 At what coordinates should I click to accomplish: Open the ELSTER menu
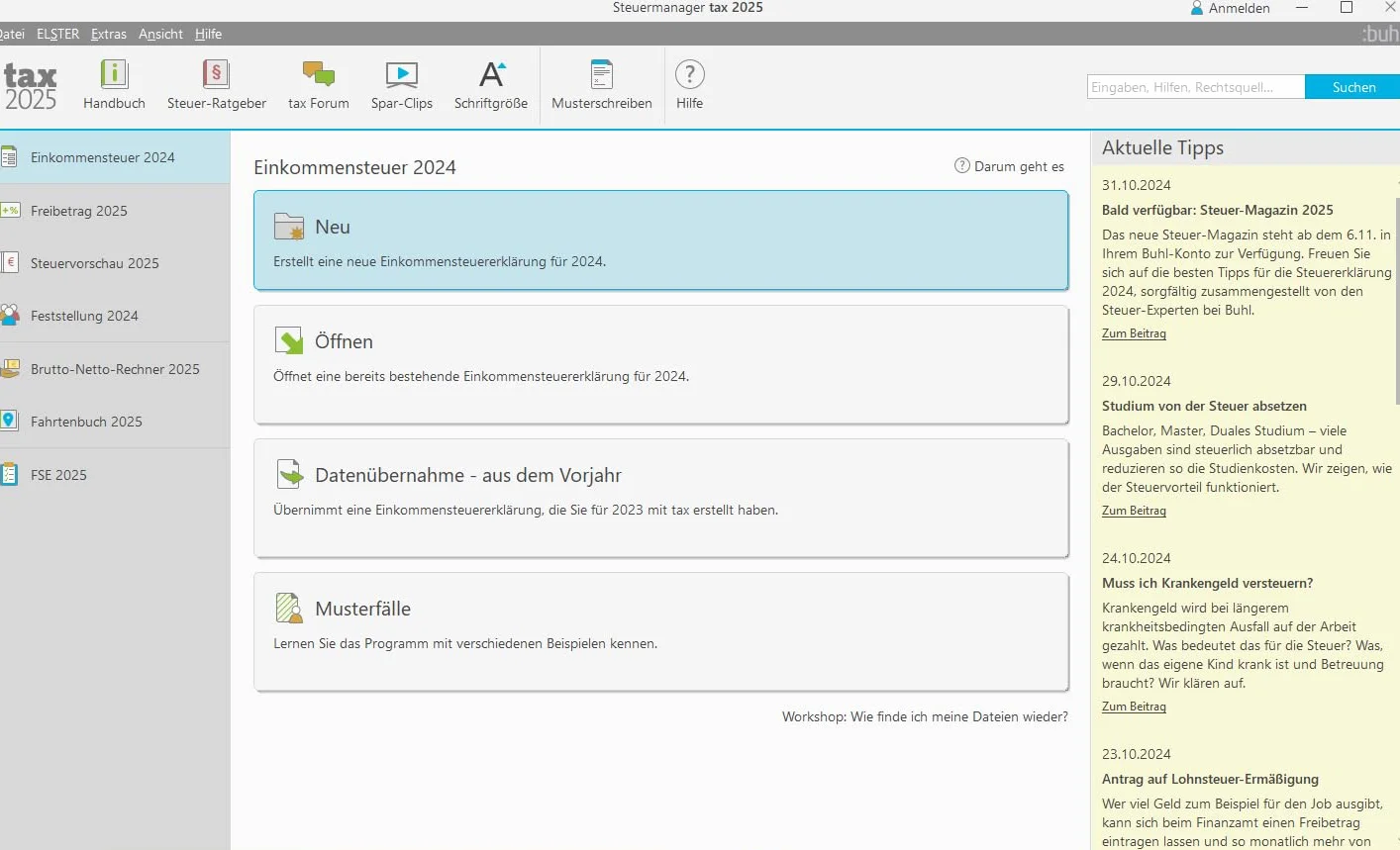57,34
